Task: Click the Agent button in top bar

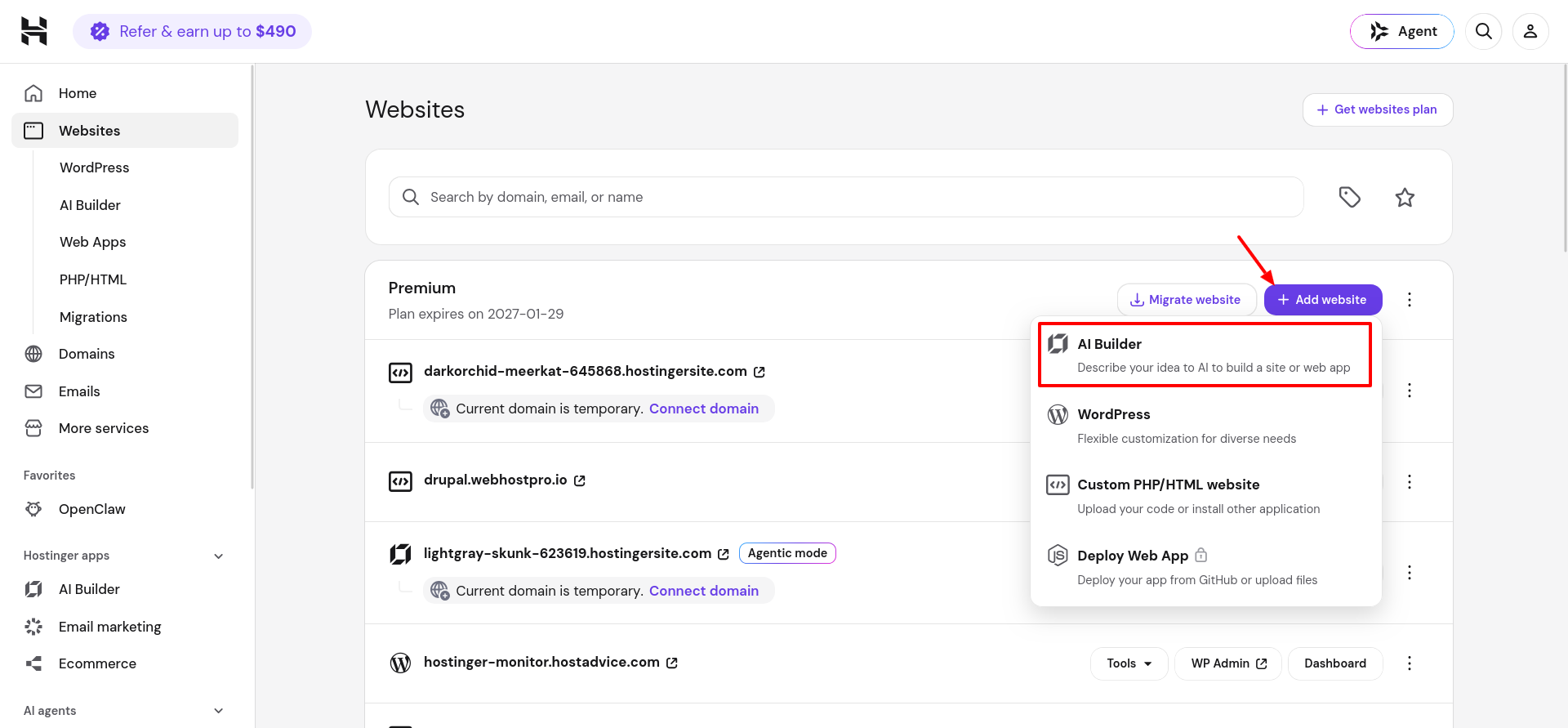Action: pyautogui.click(x=1402, y=31)
